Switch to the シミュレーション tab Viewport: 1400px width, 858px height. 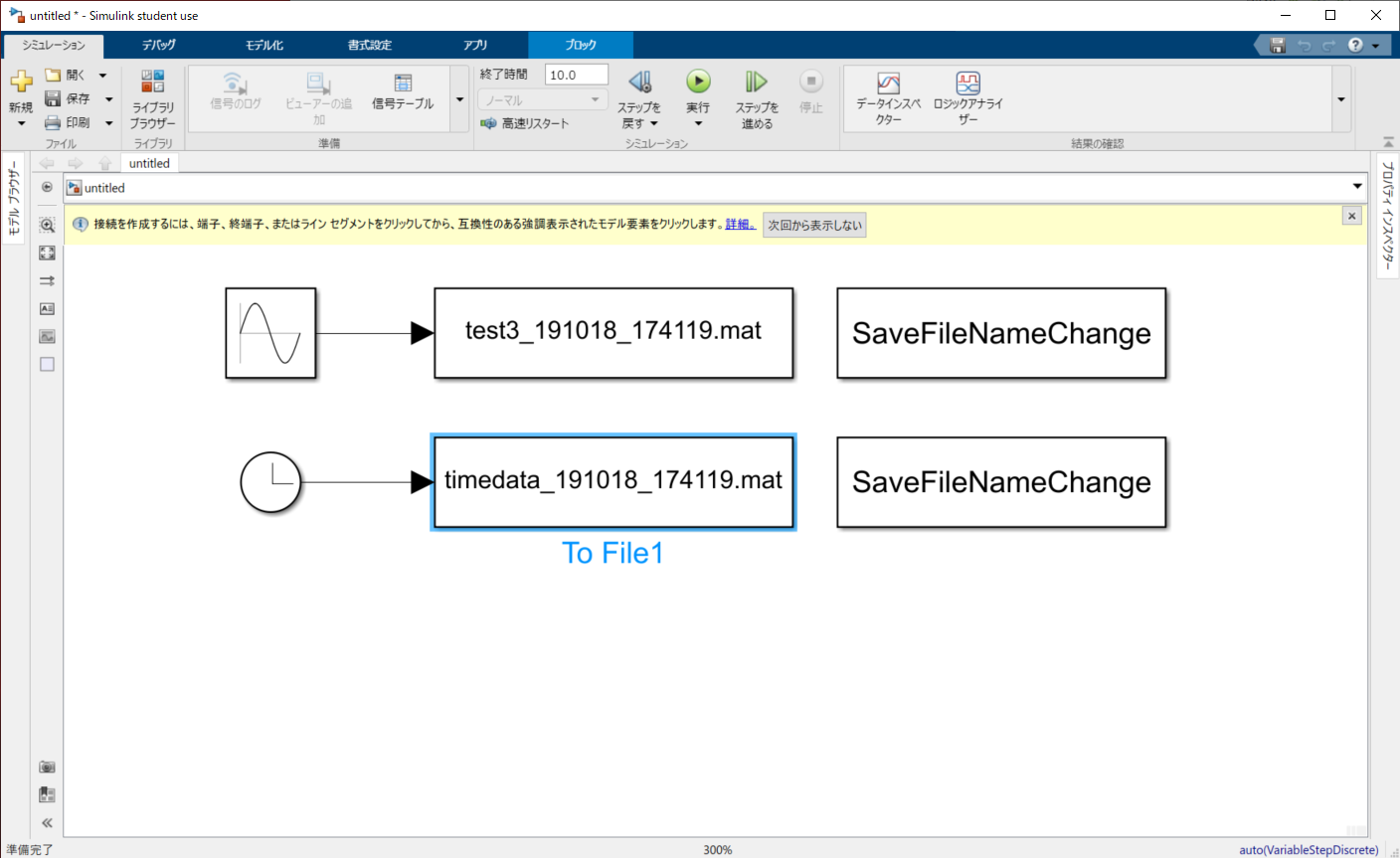[x=54, y=45]
